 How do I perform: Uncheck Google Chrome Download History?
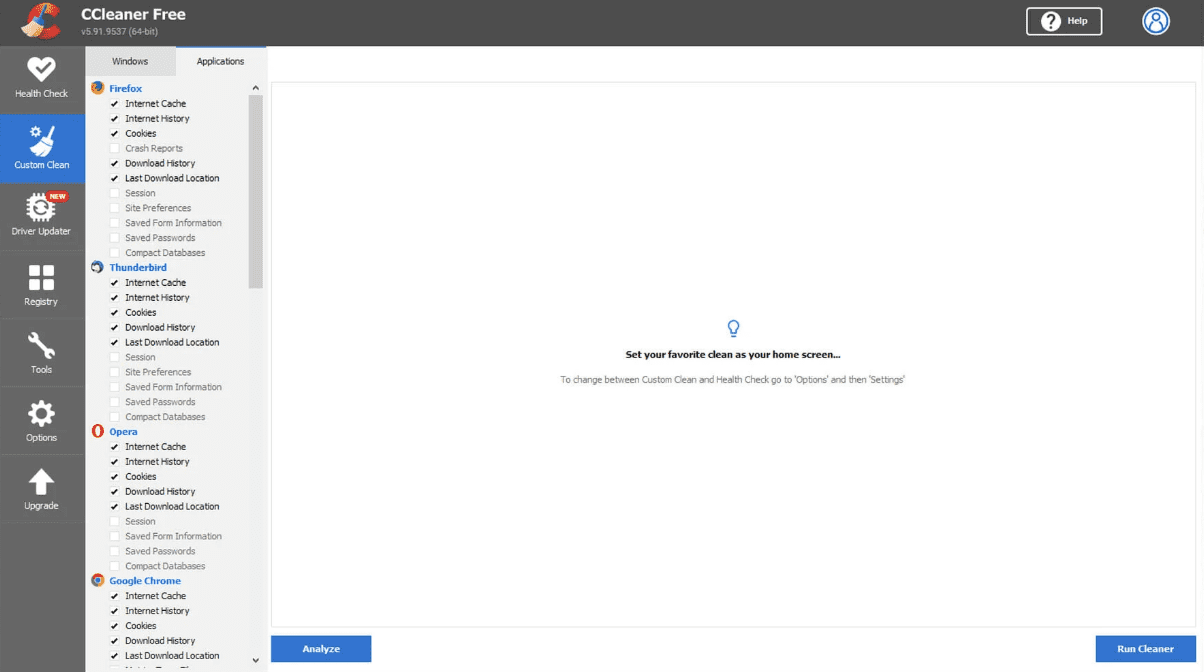click(115, 641)
